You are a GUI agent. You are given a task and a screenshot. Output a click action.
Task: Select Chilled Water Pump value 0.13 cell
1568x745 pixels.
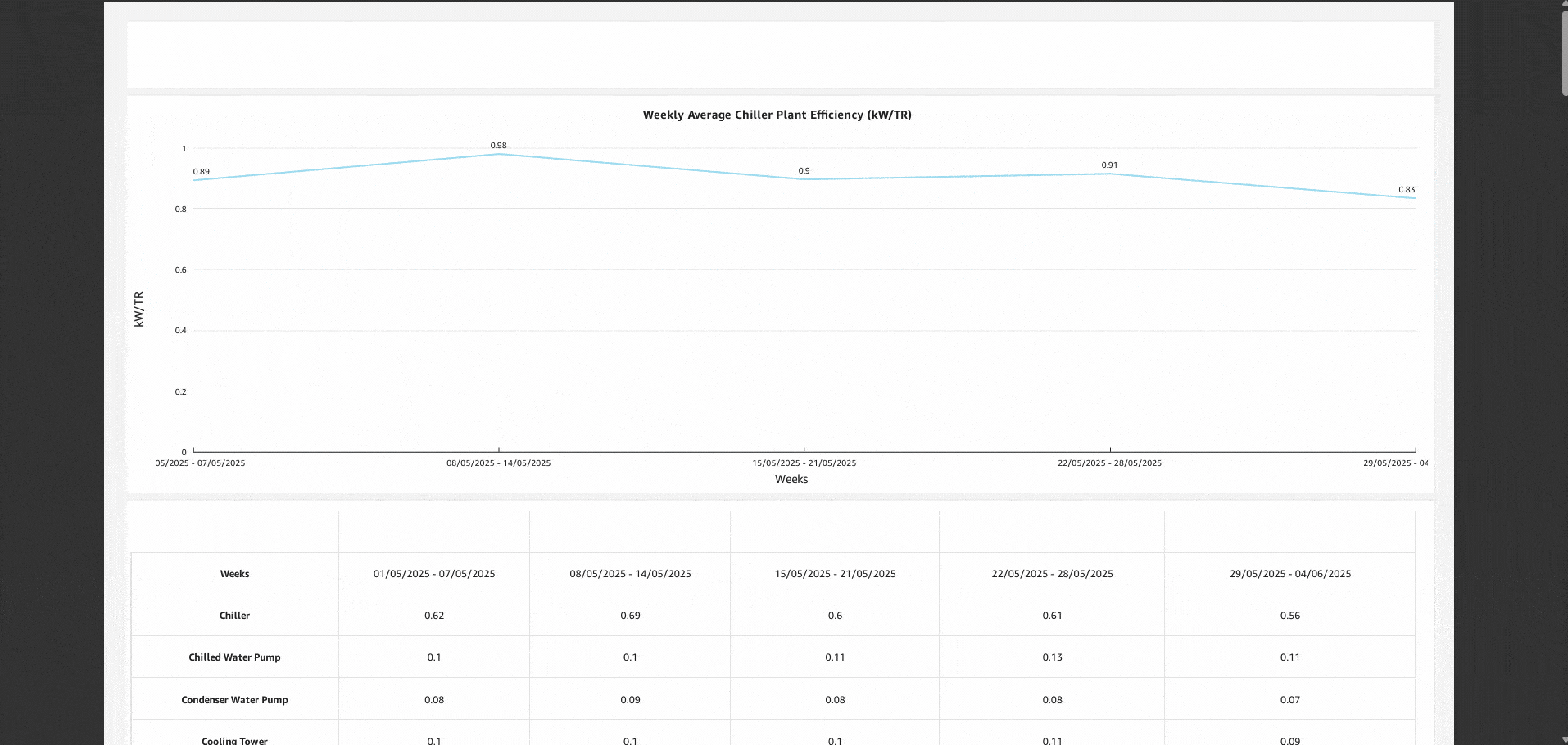point(1052,657)
